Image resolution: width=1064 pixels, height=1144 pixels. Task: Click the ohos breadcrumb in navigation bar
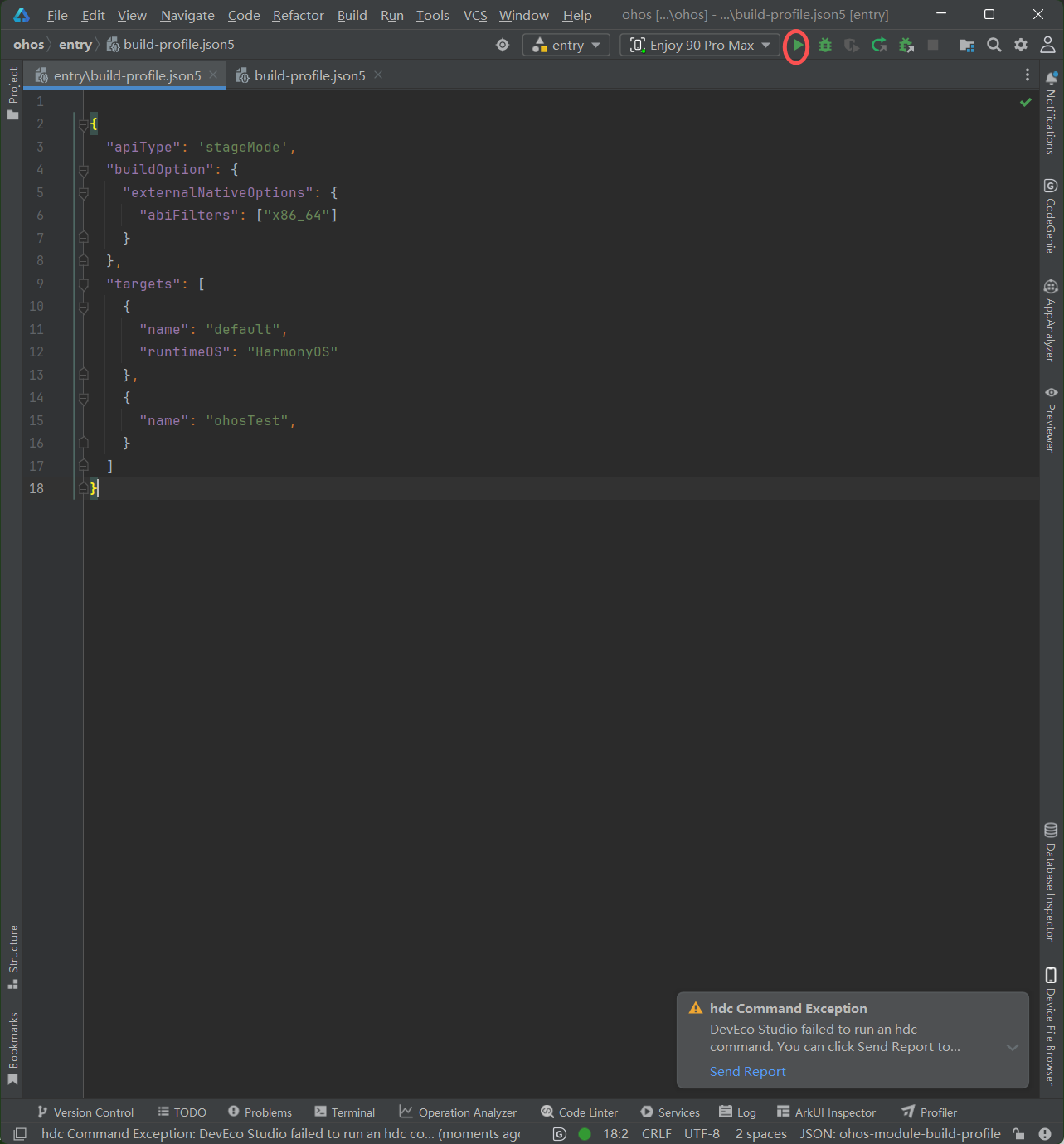[28, 45]
